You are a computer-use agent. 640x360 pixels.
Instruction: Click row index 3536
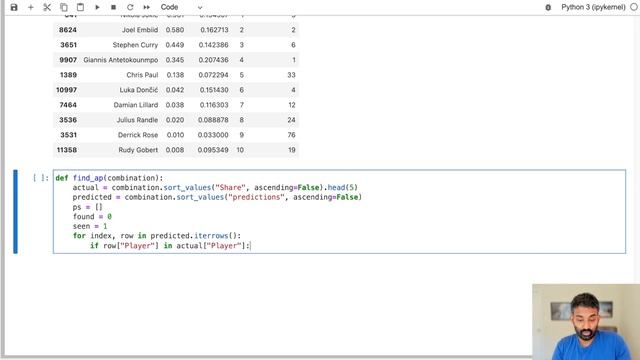coord(68,120)
